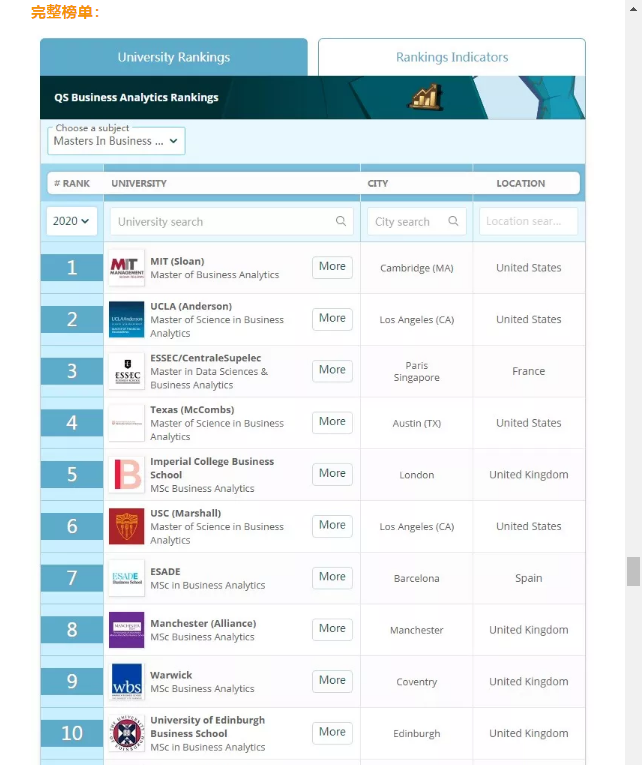The image size is (642, 765).
Task: Click More for Manchester (Alliance)
Action: pos(332,629)
